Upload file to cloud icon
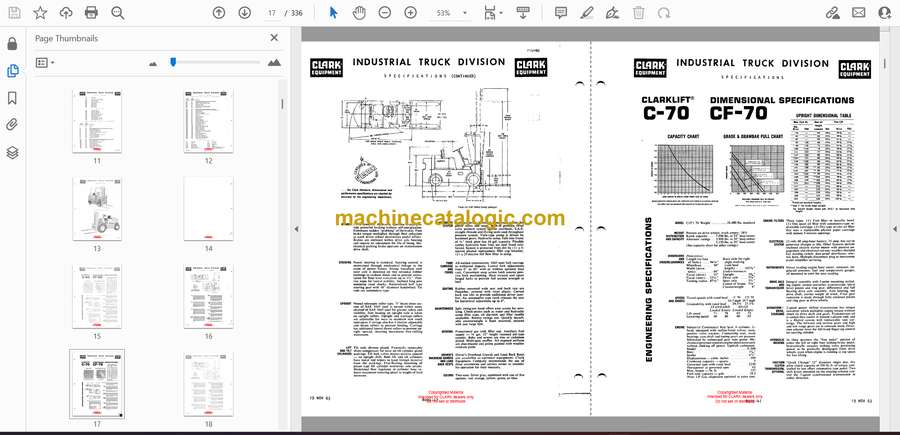 [66, 13]
